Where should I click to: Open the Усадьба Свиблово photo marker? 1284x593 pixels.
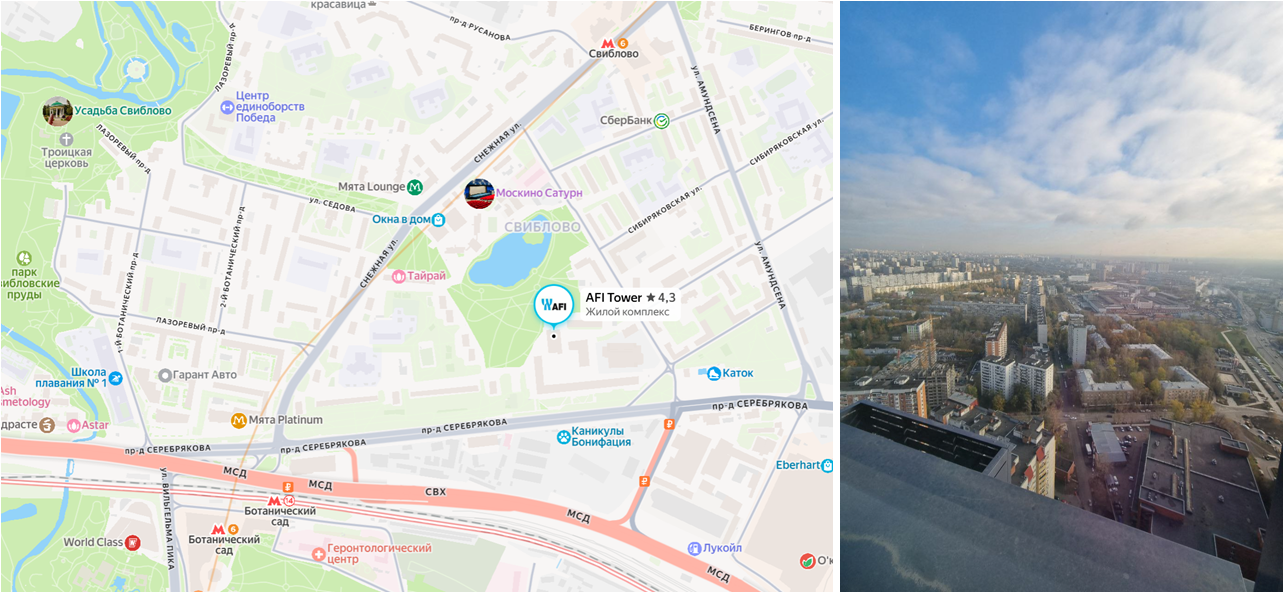point(57,111)
